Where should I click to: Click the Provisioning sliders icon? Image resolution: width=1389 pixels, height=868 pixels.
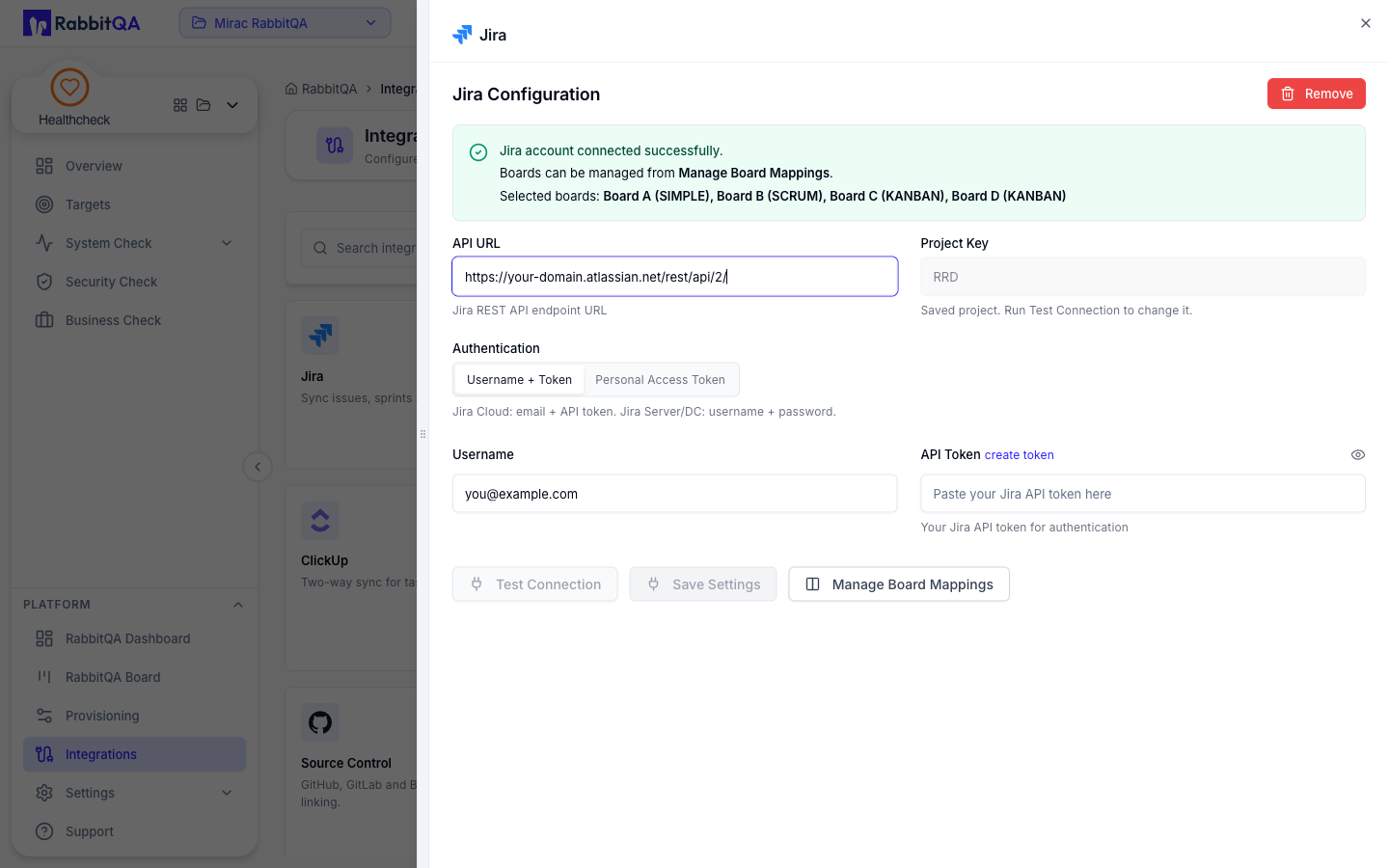pos(44,716)
